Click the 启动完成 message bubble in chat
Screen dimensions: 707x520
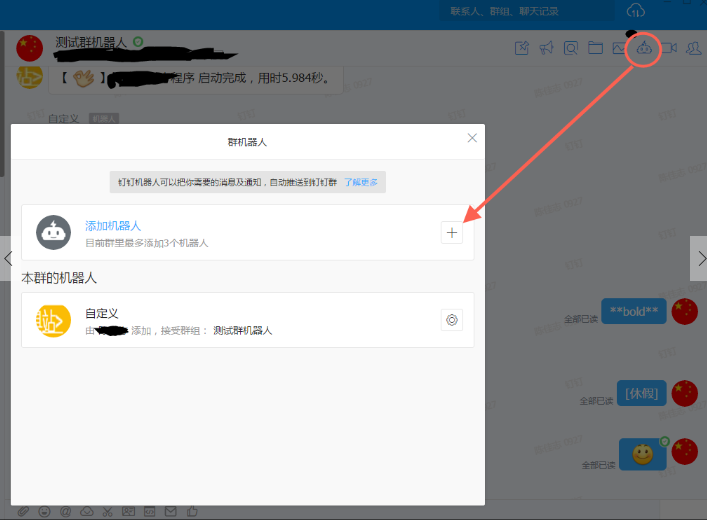tap(196, 79)
